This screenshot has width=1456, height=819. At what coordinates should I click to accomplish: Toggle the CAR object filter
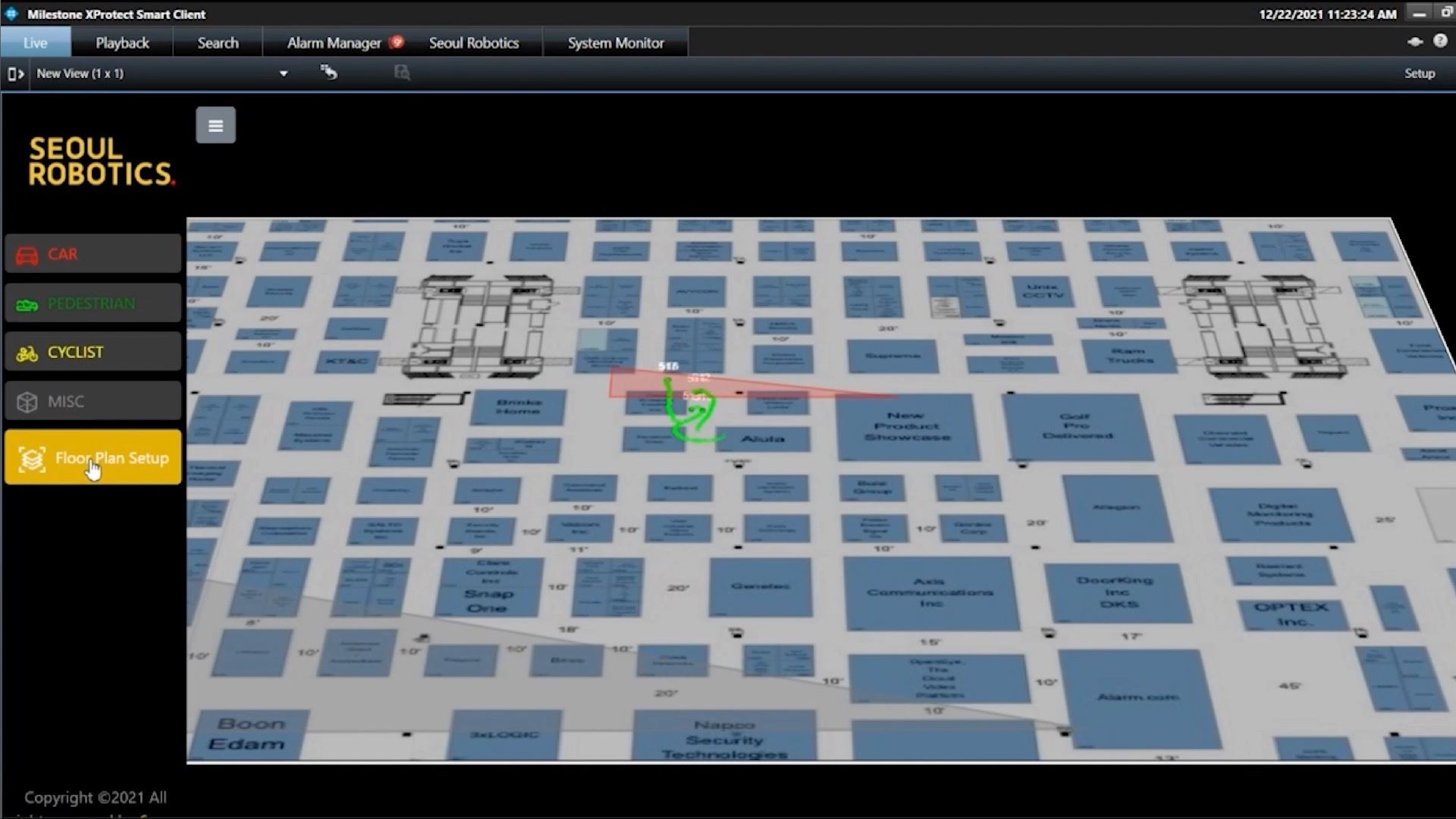[x=93, y=254]
